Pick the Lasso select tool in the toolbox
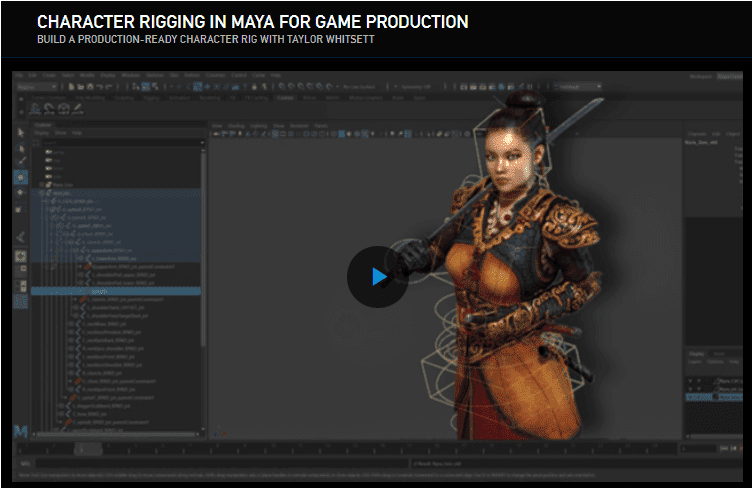Image resolution: width=753 pixels, height=489 pixels. coord(22,147)
